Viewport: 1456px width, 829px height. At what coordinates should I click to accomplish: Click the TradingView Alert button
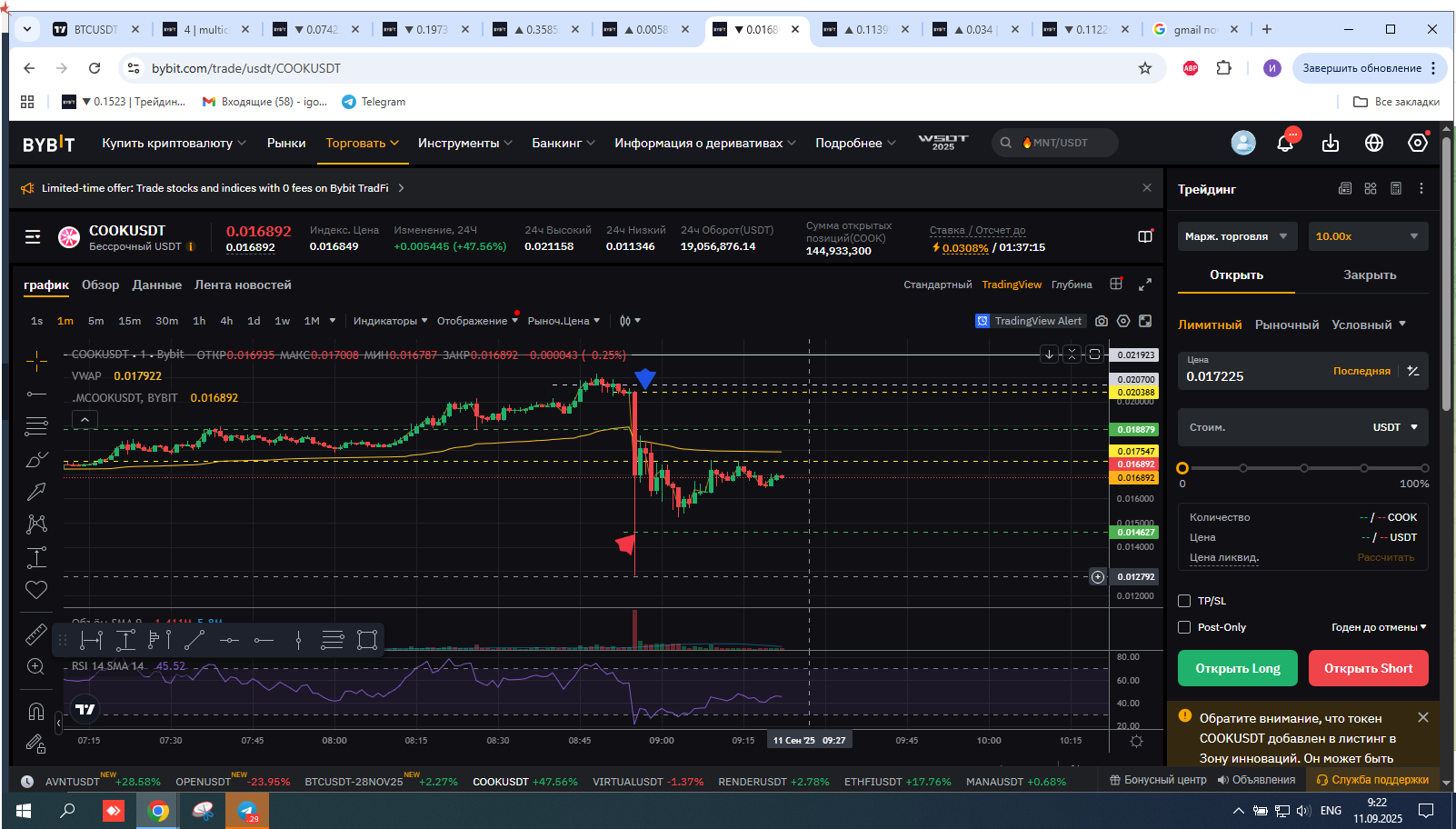pyautogui.click(x=1029, y=321)
